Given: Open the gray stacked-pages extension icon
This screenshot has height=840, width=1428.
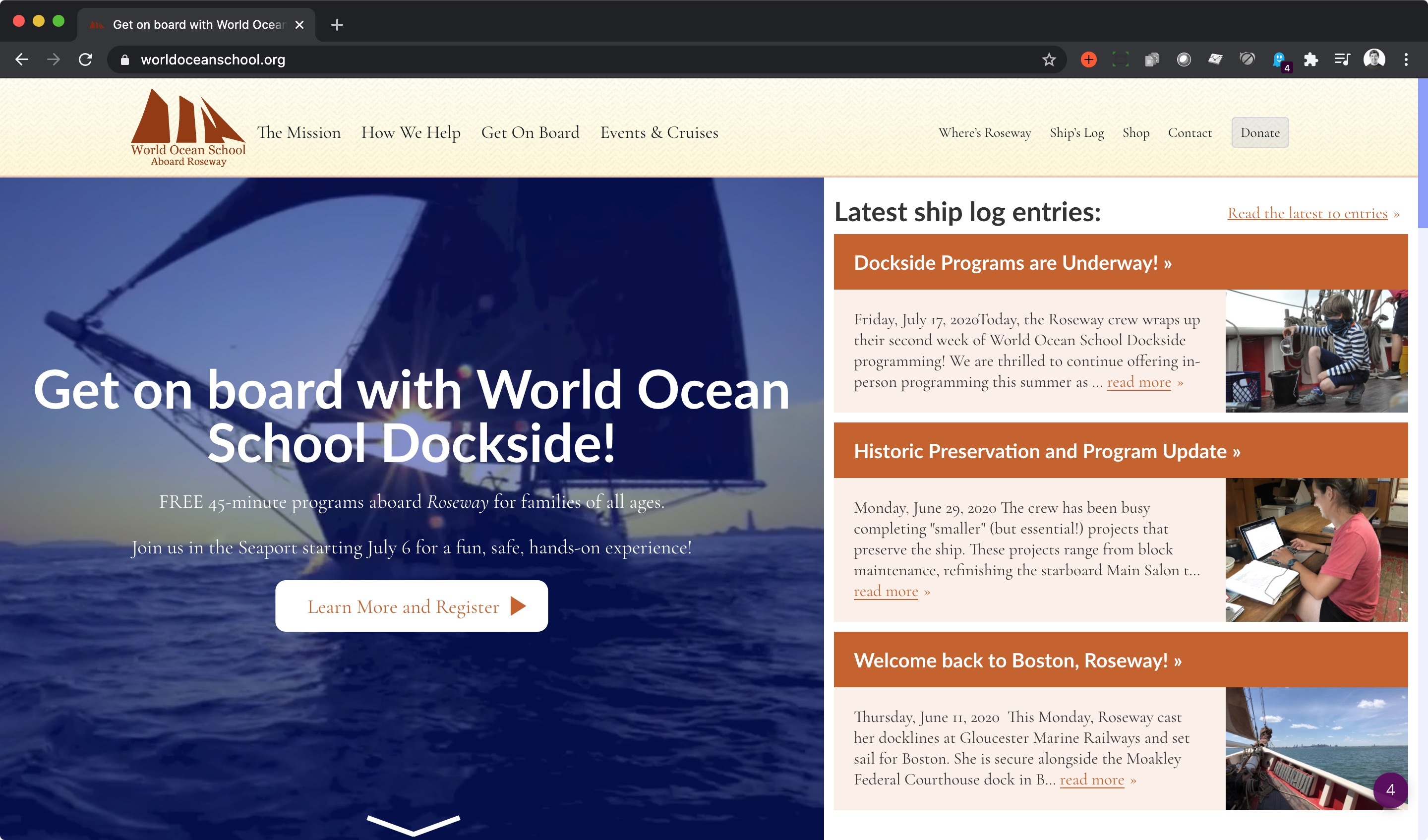Looking at the screenshot, I should (1152, 60).
